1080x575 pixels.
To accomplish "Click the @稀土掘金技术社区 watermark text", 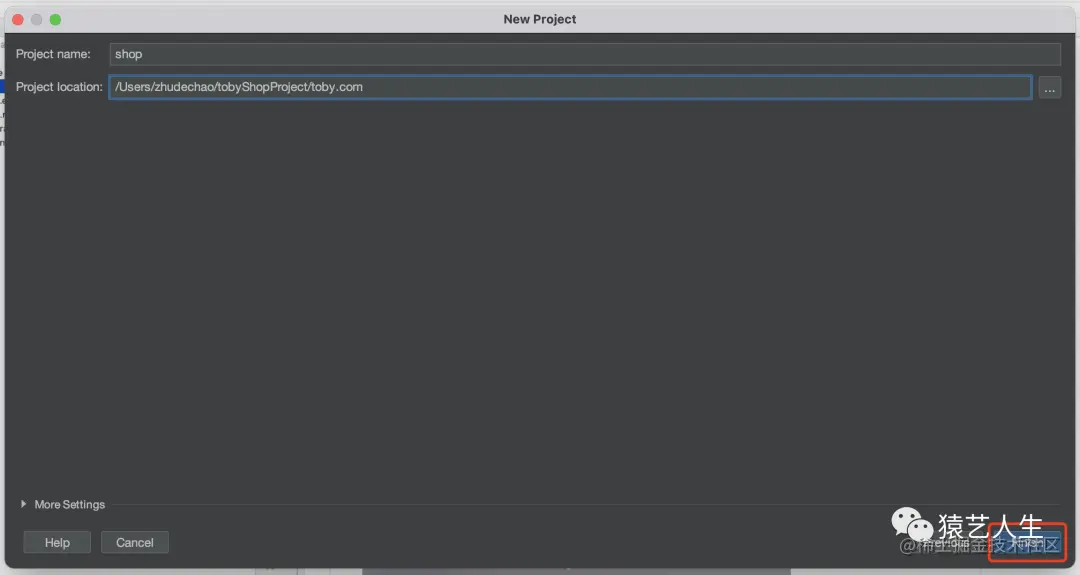I will 979,546.
